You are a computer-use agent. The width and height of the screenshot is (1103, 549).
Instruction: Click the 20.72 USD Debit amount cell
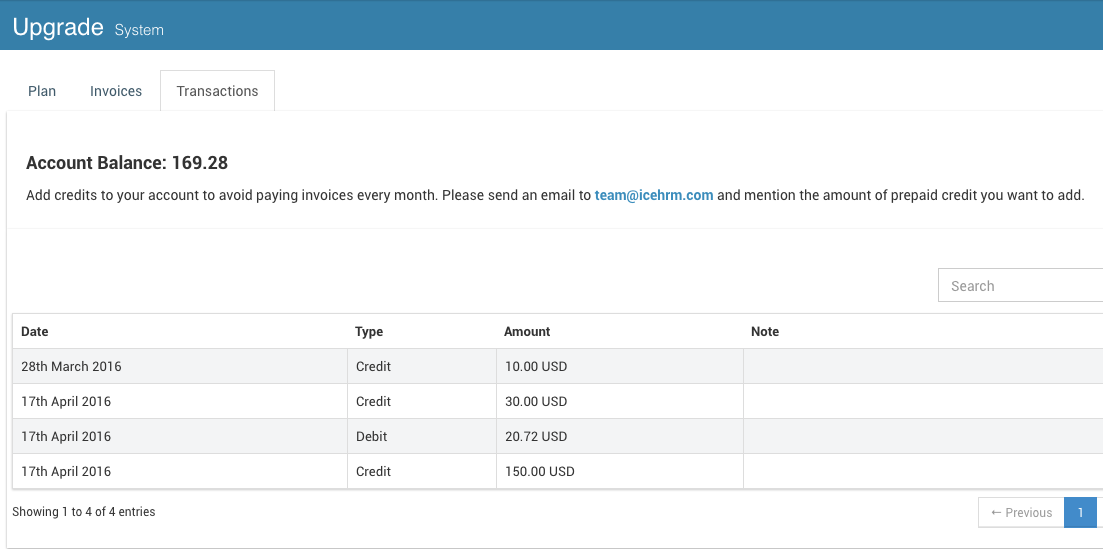click(620, 436)
